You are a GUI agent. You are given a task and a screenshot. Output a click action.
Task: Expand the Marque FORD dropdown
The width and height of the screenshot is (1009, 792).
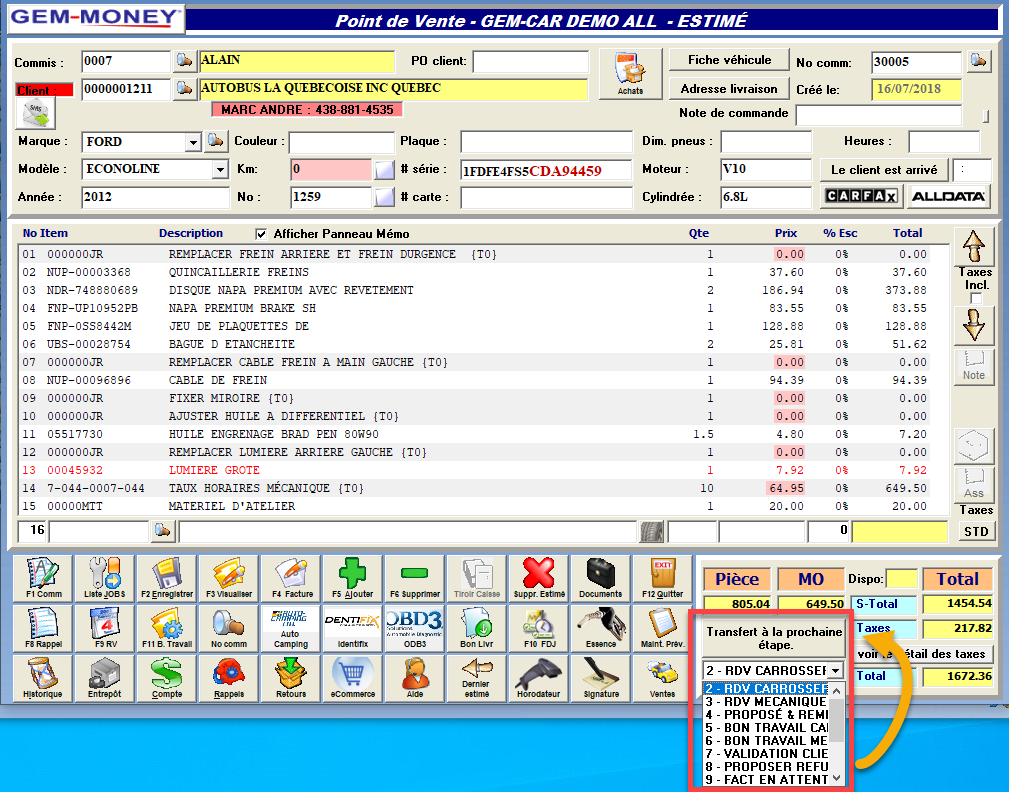[x=192, y=142]
